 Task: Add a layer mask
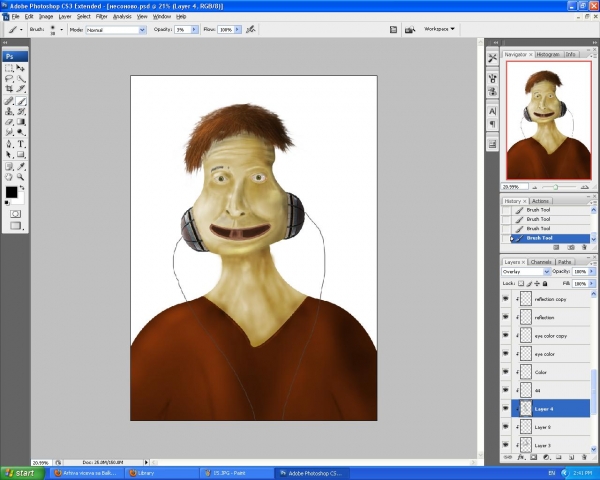pyautogui.click(x=533, y=457)
